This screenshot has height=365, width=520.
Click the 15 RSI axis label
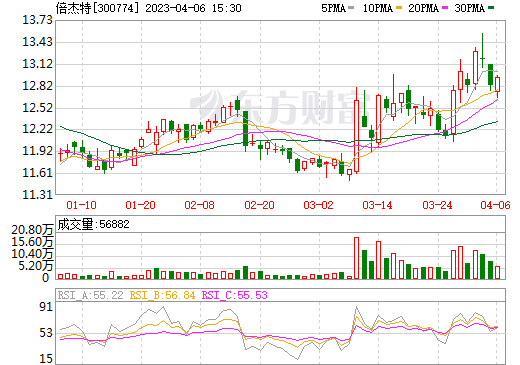46,359
